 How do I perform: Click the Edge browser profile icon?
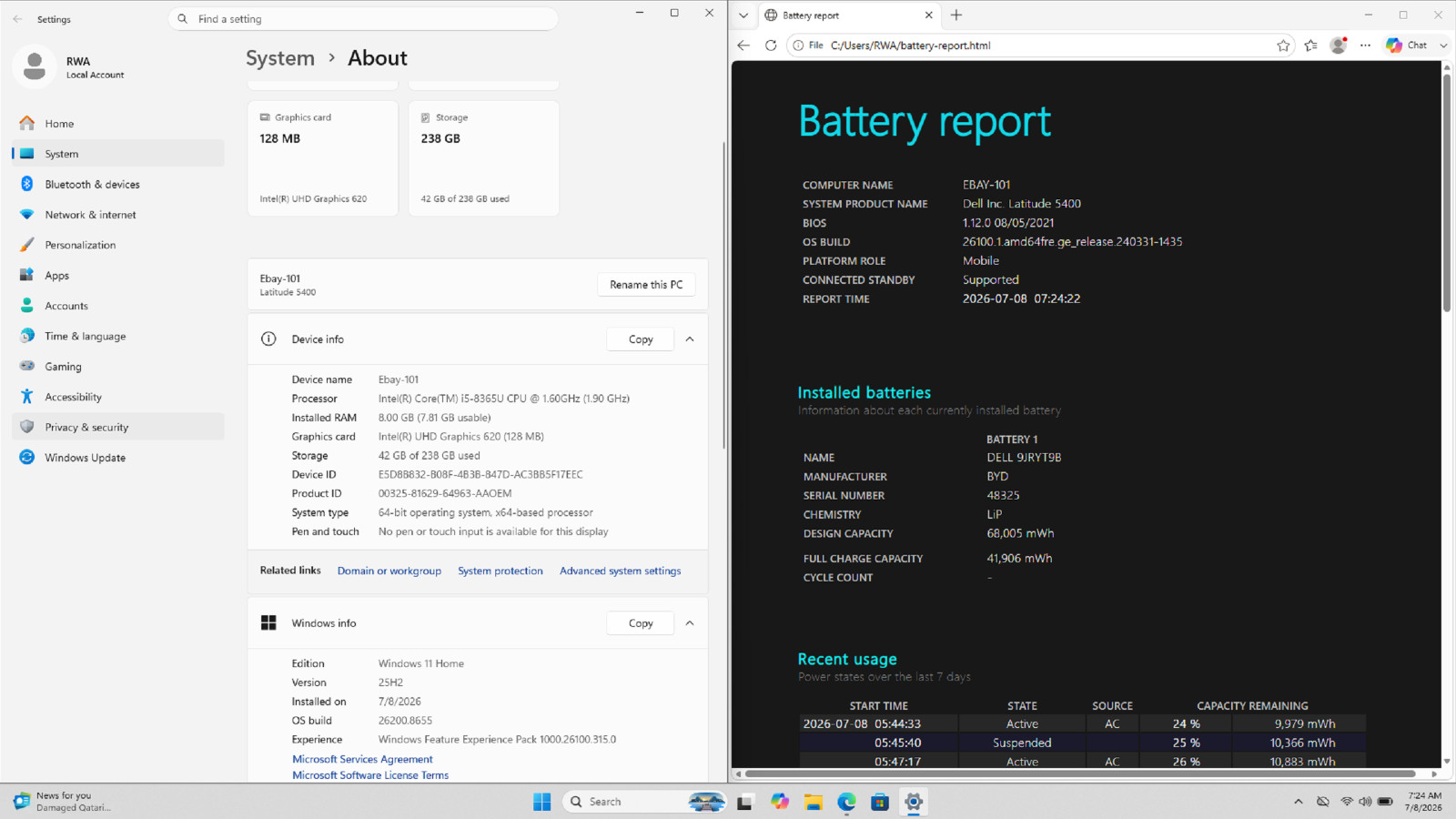1338,45
